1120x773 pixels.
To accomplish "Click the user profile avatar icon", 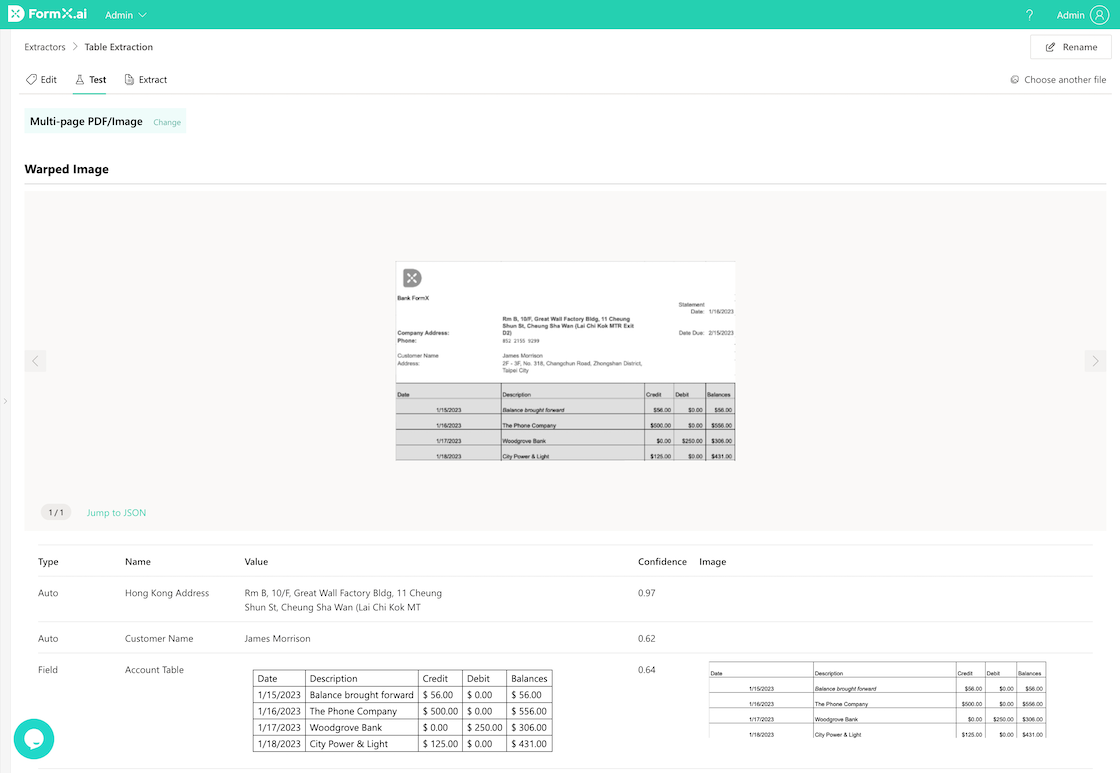I will click(1099, 15).
